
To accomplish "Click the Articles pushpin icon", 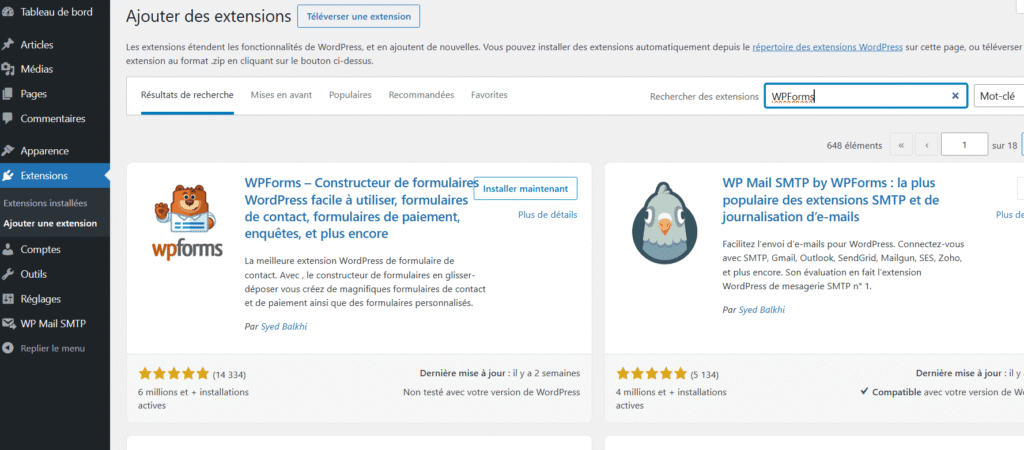I will pyautogui.click(x=8, y=44).
